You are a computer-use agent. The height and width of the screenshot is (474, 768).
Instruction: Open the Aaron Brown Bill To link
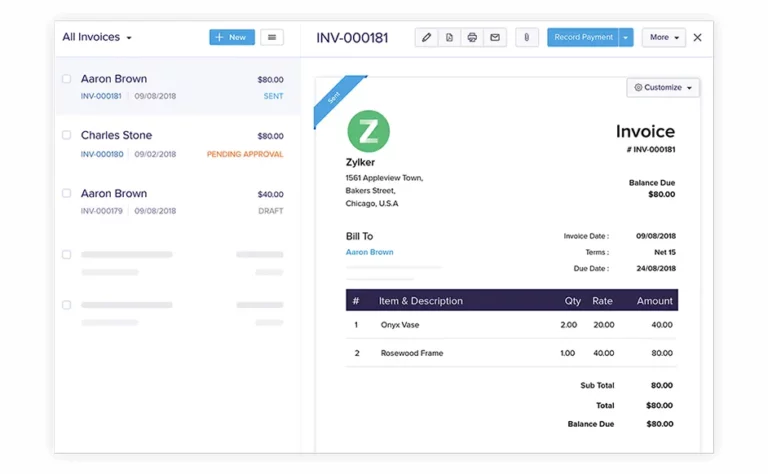click(369, 252)
